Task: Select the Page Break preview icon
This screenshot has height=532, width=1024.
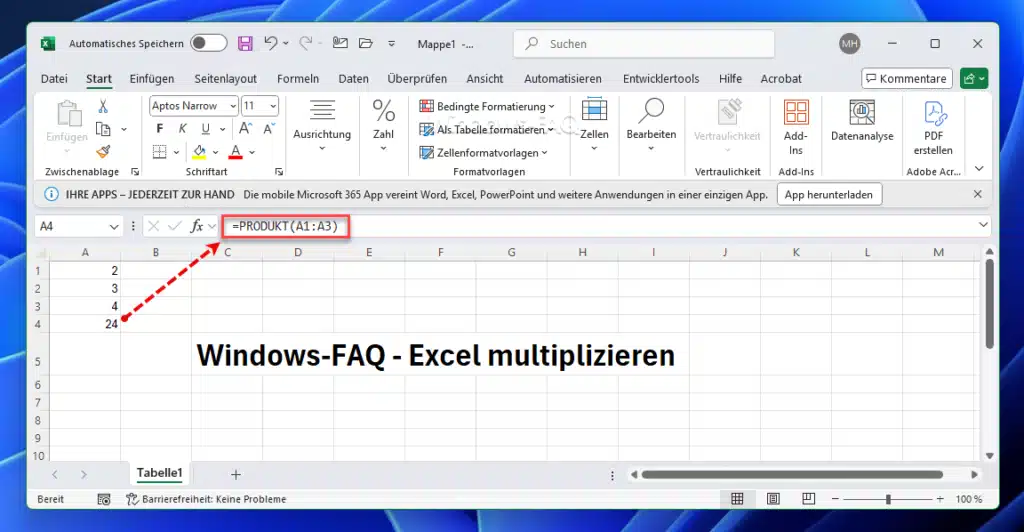Action: tap(808, 499)
